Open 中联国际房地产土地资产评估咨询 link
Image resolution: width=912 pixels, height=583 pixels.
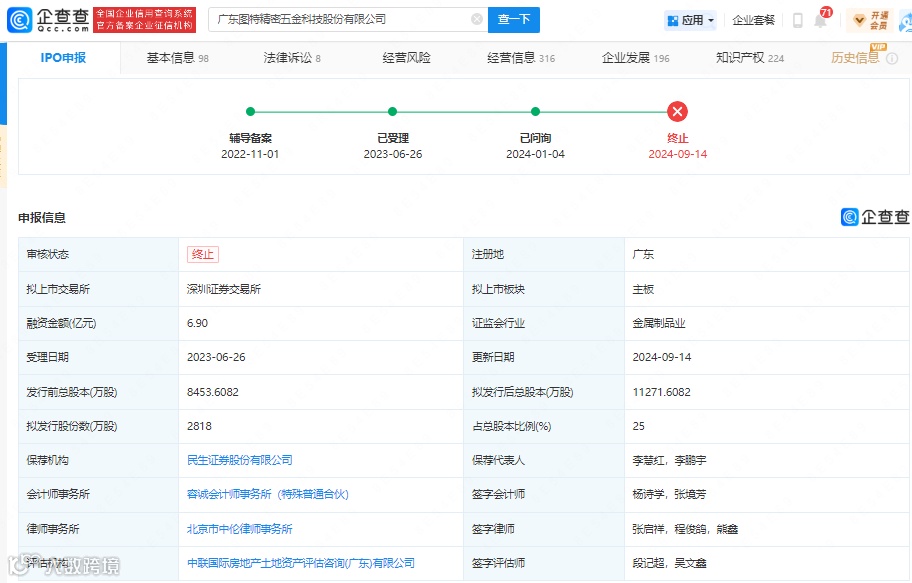point(301,563)
